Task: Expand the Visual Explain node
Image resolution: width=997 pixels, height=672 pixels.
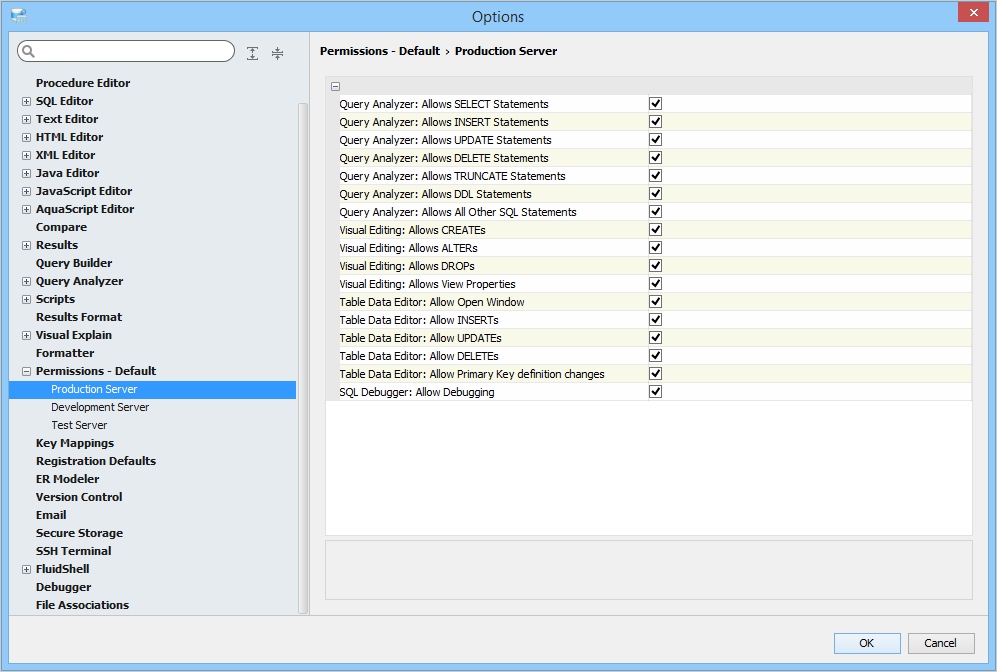Action: tap(26, 335)
